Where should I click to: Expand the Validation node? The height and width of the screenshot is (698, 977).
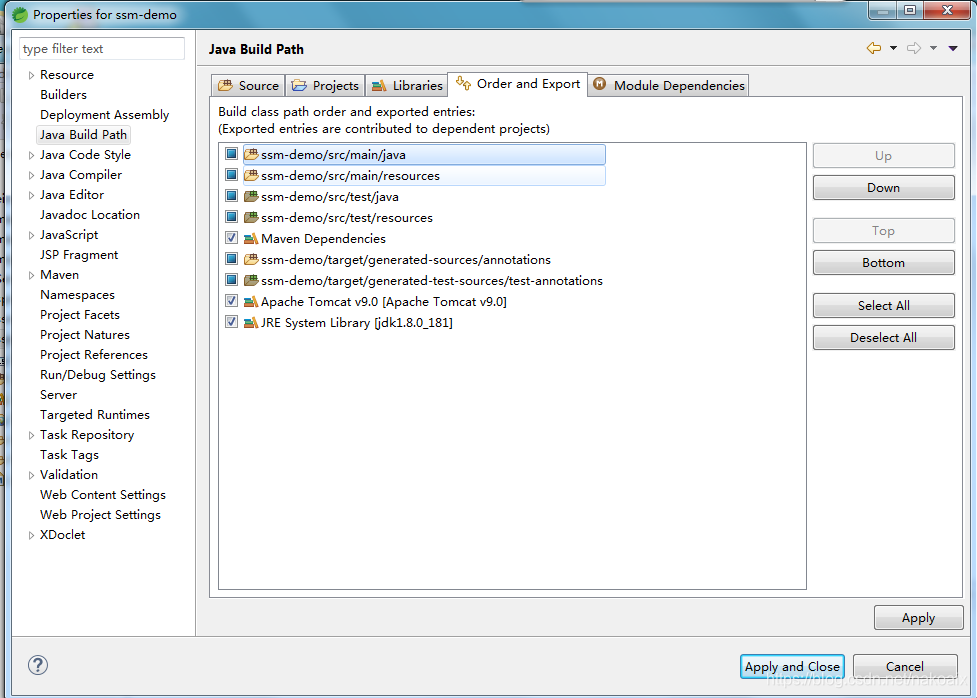(31, 475)
